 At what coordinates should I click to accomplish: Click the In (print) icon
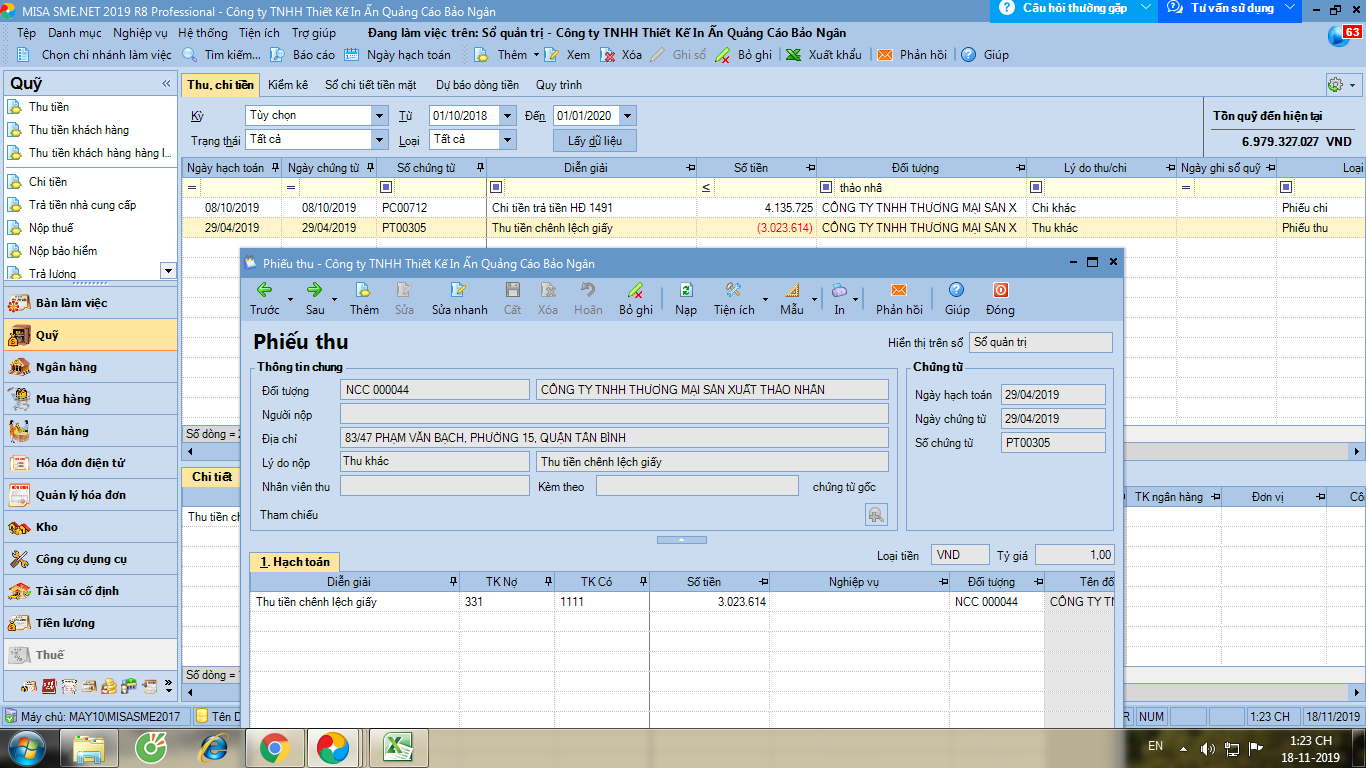click(839, 291)
